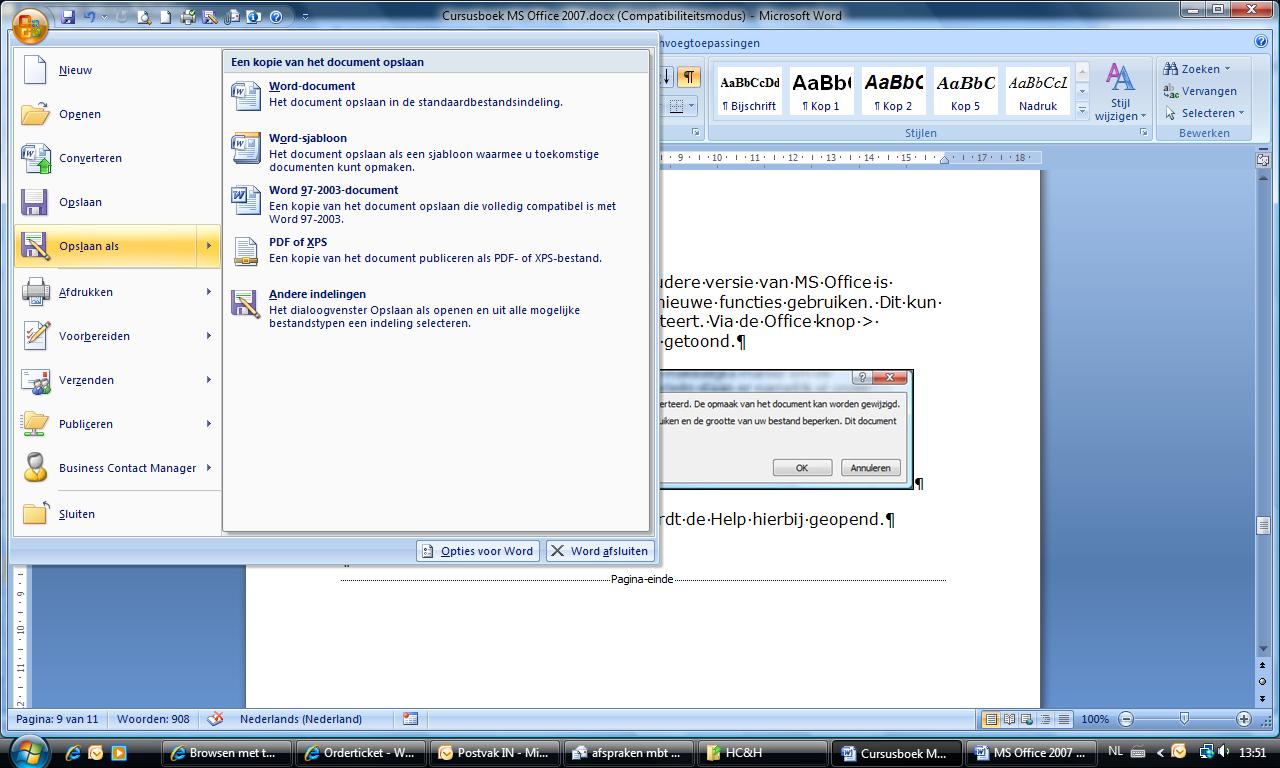Apply the Nadruk style
Screen dimensions: 1280x768
(1038, 91)
